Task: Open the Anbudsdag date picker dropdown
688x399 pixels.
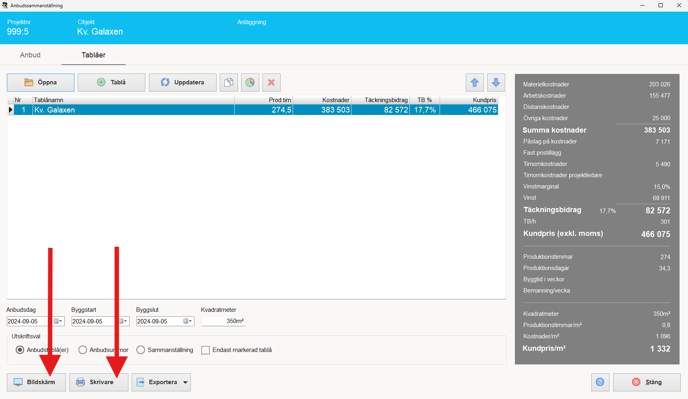Action: pyautogui.click(x=58, y=321)
